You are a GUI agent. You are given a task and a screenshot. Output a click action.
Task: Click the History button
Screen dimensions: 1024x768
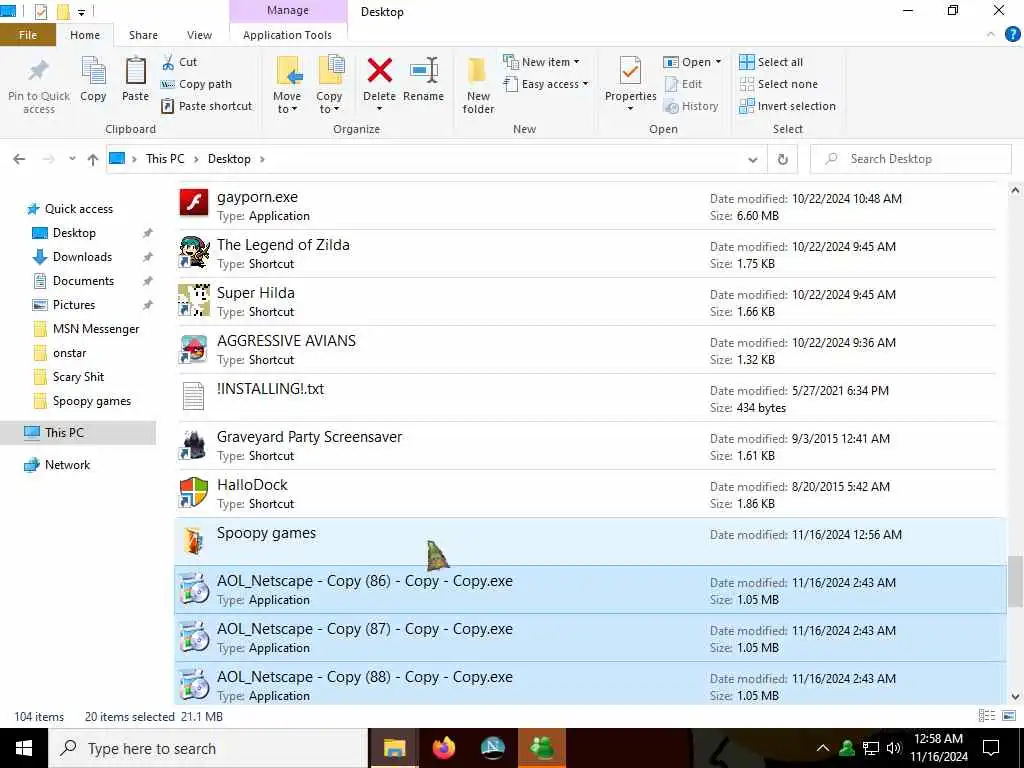(691, 106)
